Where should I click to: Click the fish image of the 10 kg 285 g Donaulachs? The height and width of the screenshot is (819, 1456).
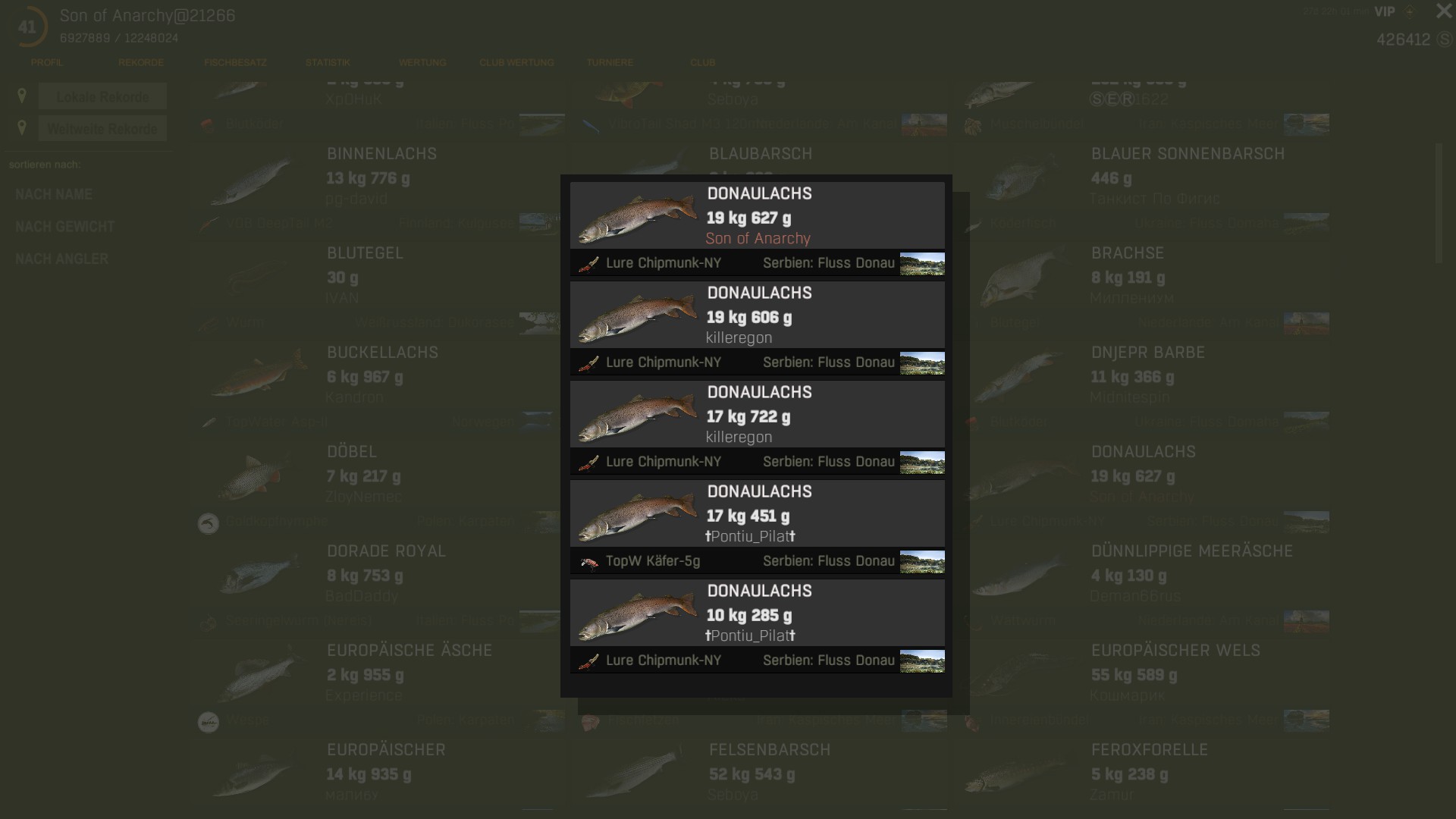(x=637, y=615)
